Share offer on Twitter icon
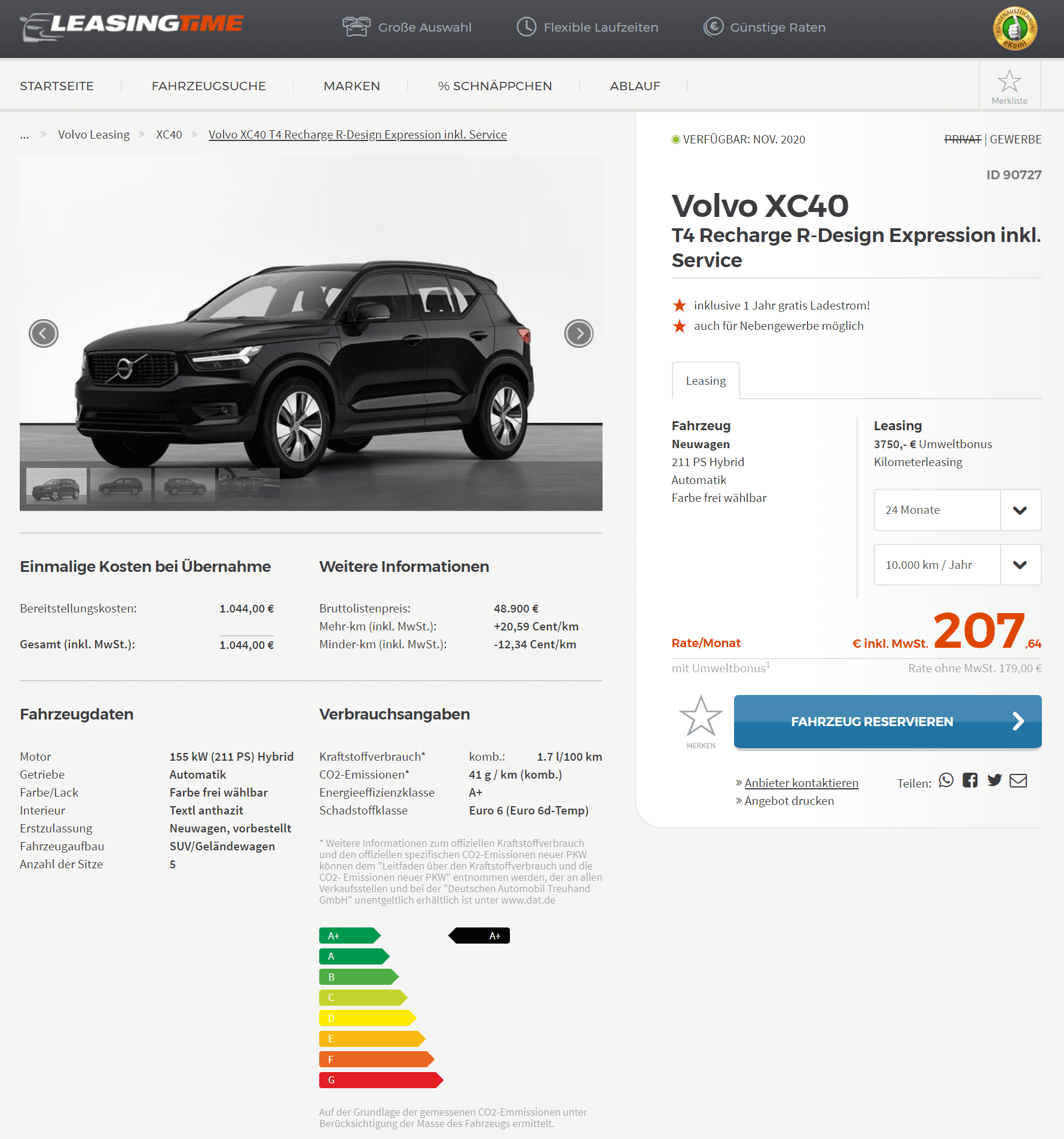This screenshot has width=1064, height=1139. point(994,780)
